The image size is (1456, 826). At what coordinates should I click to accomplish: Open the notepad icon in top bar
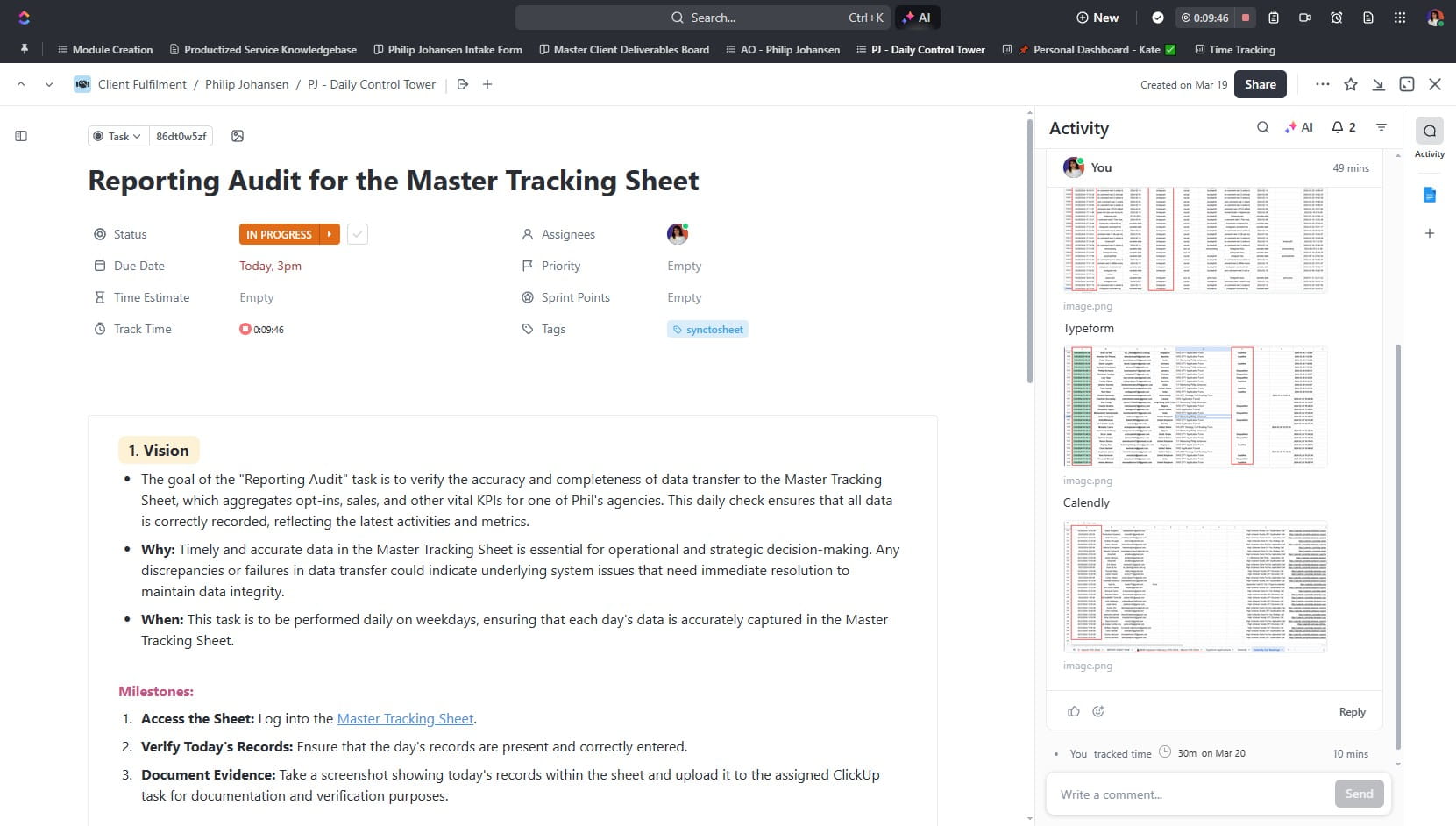(x=1274, y=18)
